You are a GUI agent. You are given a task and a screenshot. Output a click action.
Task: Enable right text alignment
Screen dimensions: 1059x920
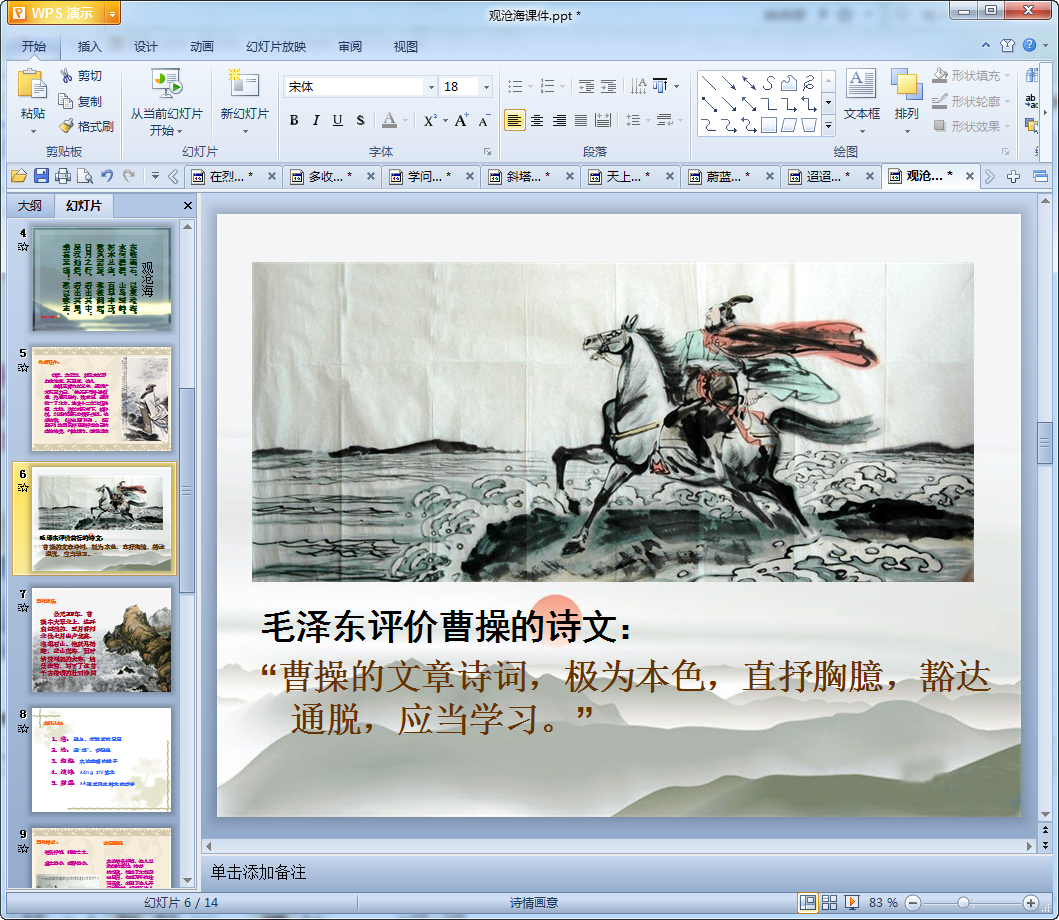click(559, 120)
